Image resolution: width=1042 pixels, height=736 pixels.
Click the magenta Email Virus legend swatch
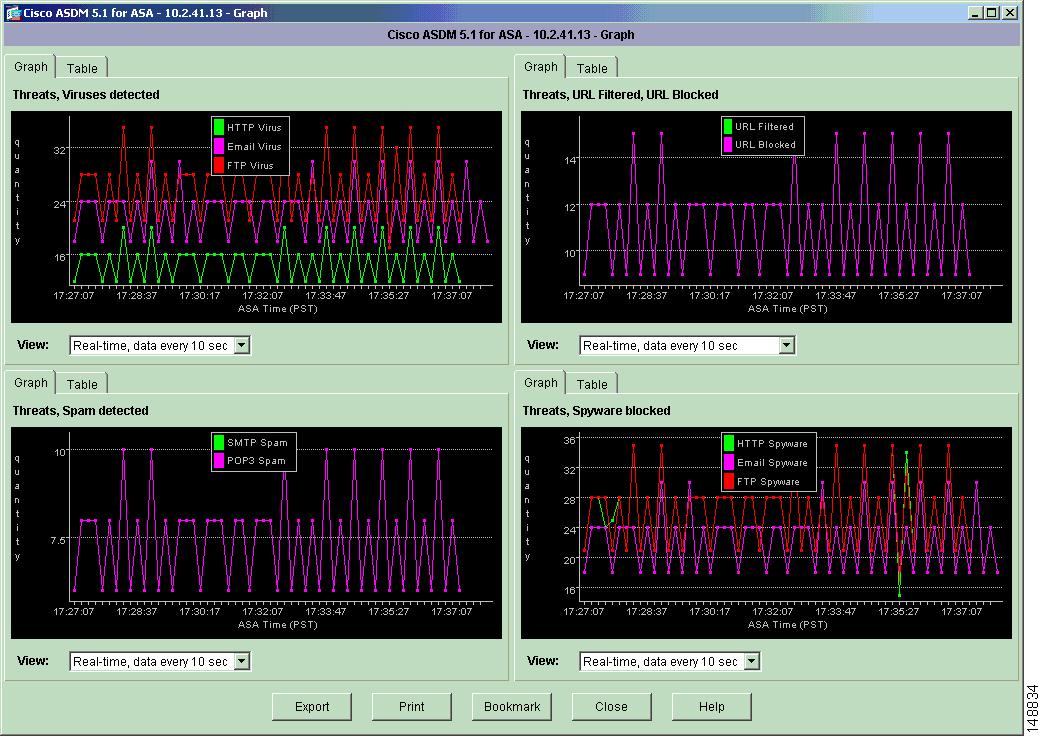219,146
